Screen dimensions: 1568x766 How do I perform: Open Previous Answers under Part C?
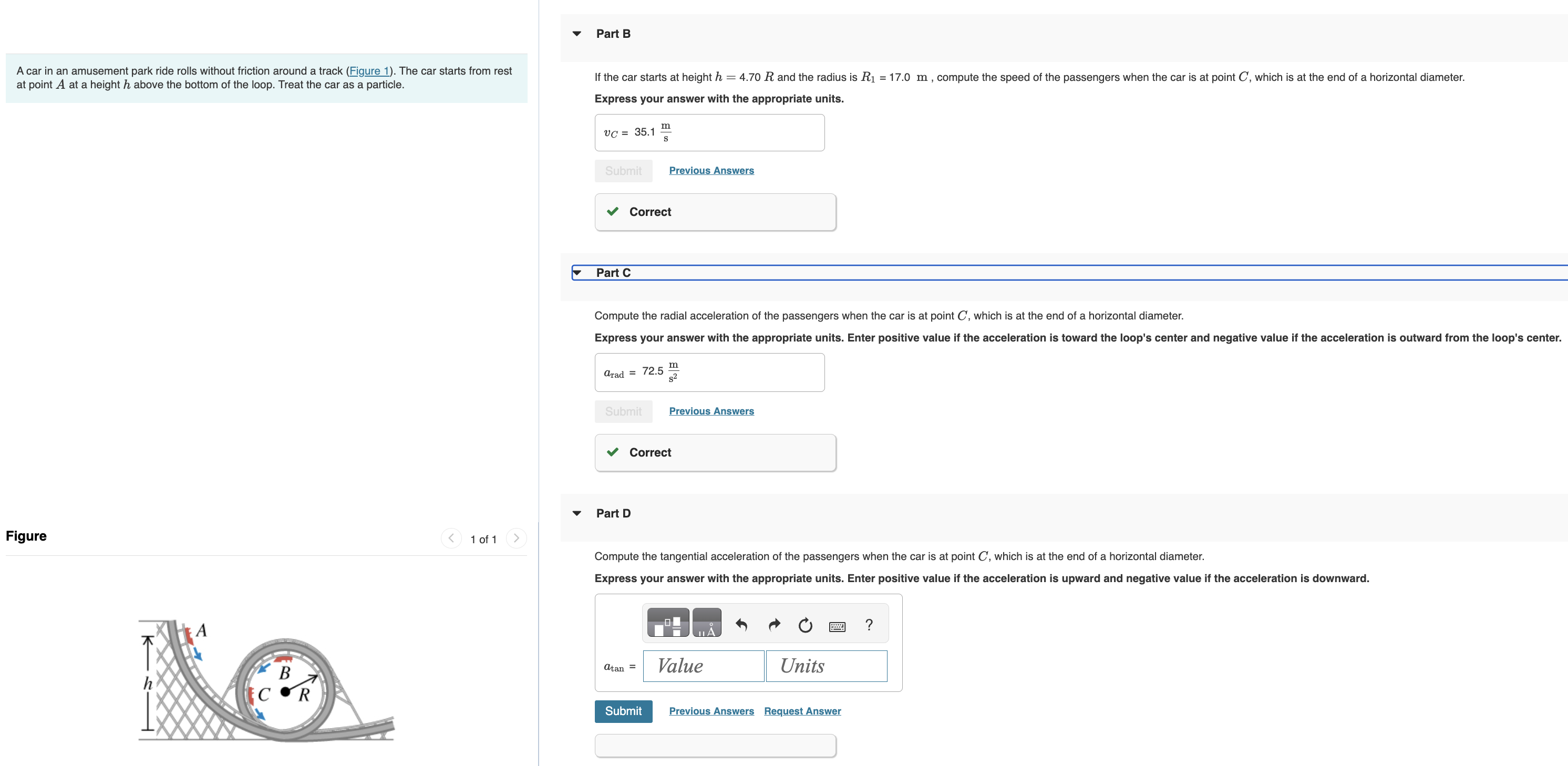click(x=711, y=411)
